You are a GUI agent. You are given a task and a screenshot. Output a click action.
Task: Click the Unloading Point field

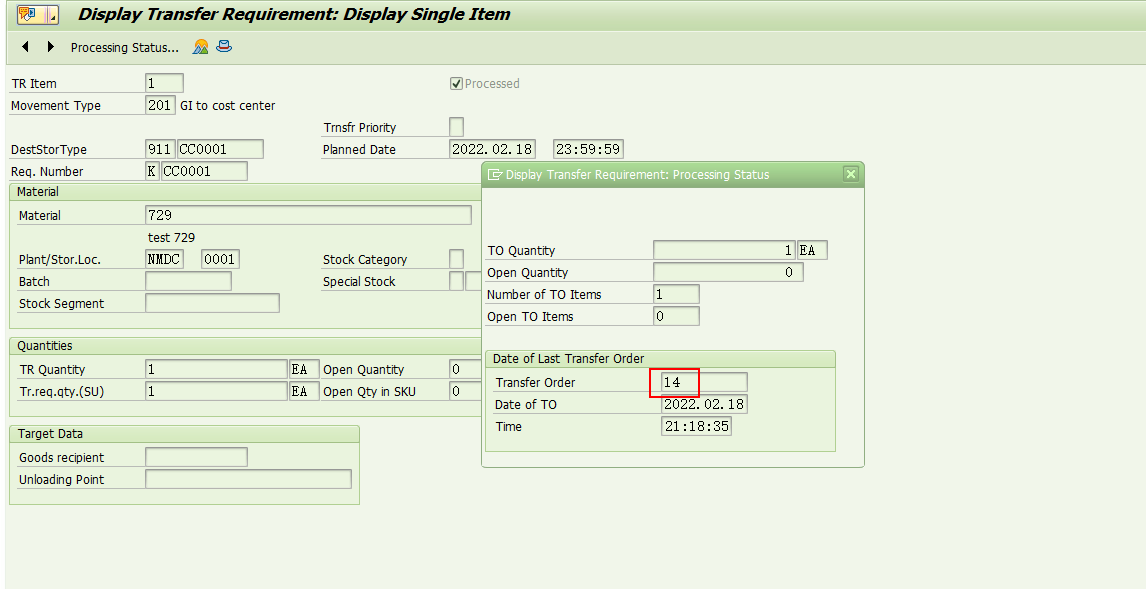[x=248, y=479]
